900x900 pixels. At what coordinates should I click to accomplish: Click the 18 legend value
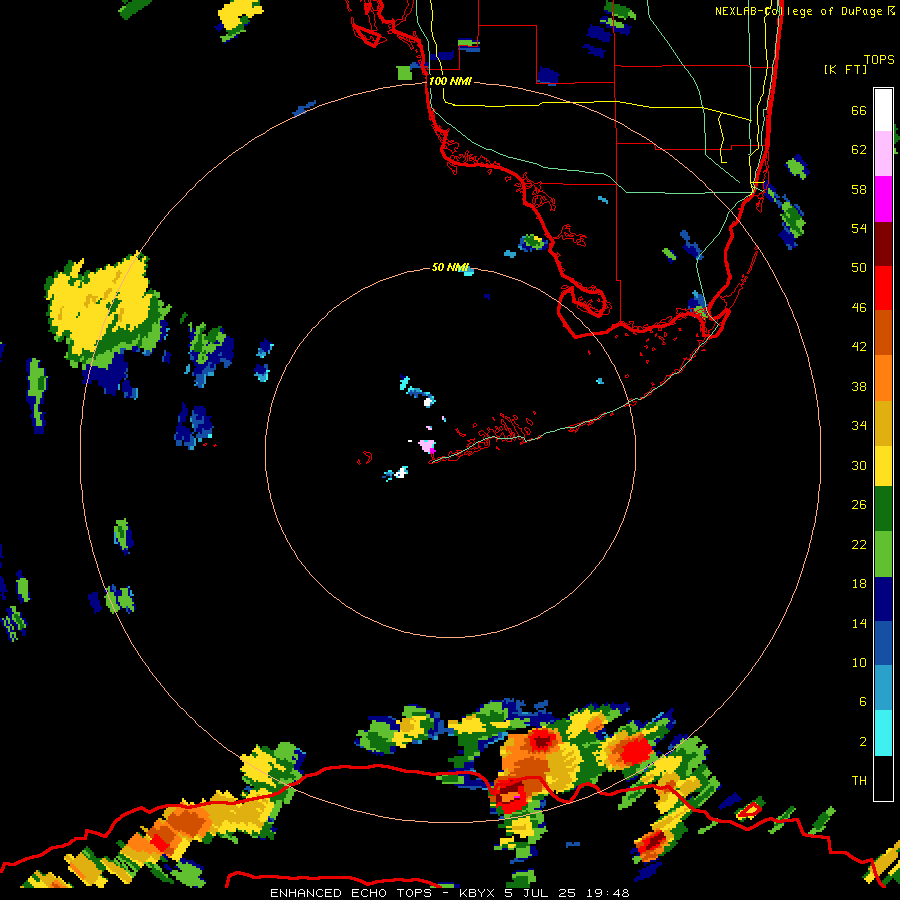pyautogui.click(x=859, y=584)
